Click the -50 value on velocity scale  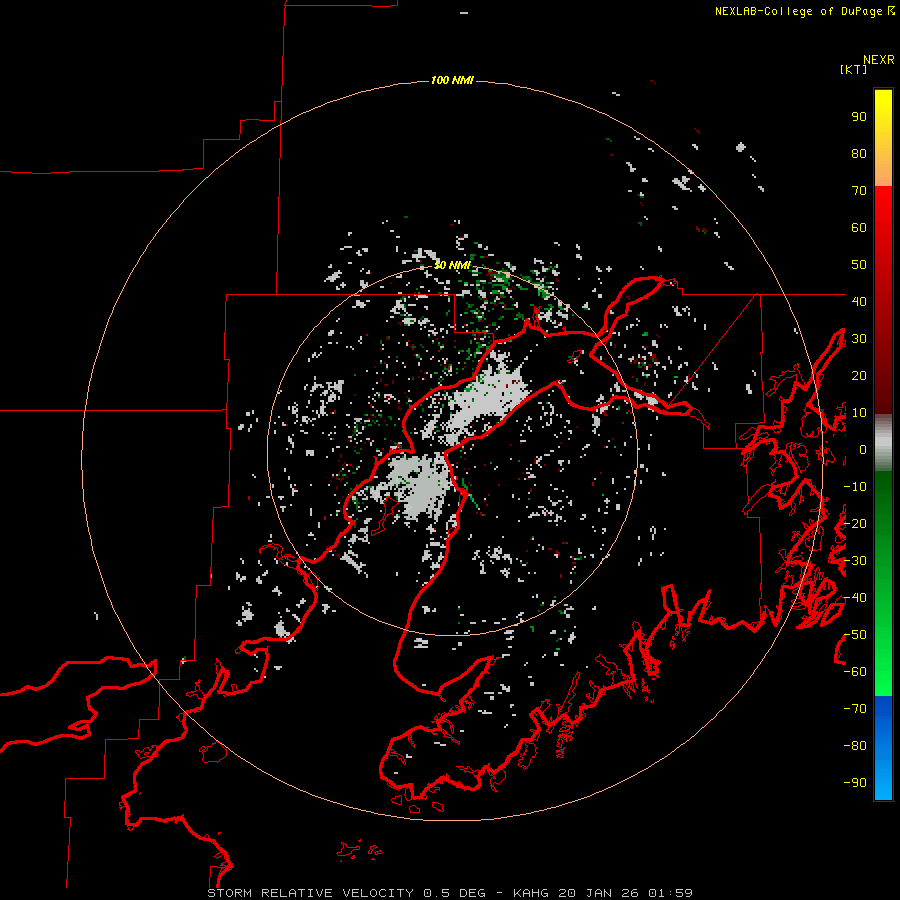click(855, 635)
